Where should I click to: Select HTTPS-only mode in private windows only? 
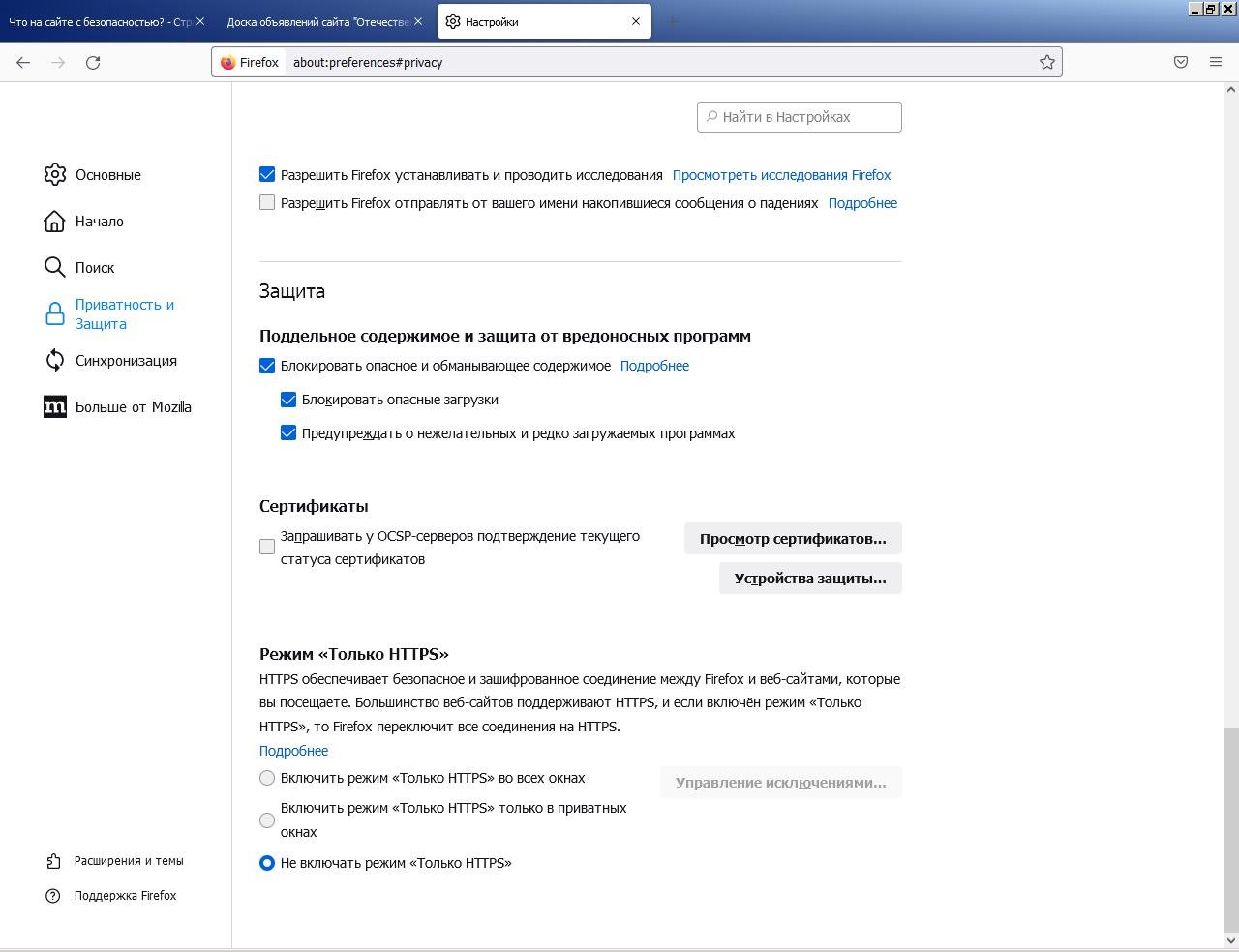(267, 820)
